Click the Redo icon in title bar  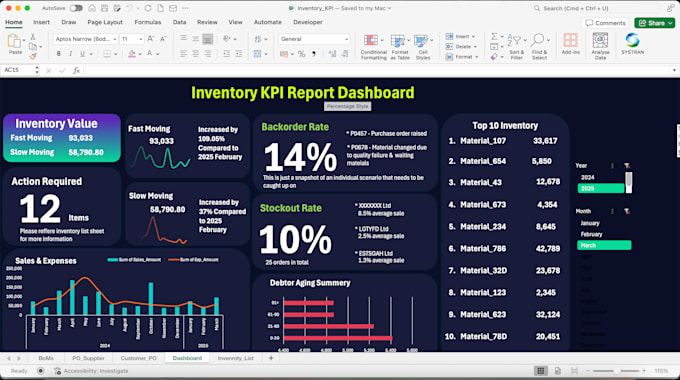coord(148,8)
